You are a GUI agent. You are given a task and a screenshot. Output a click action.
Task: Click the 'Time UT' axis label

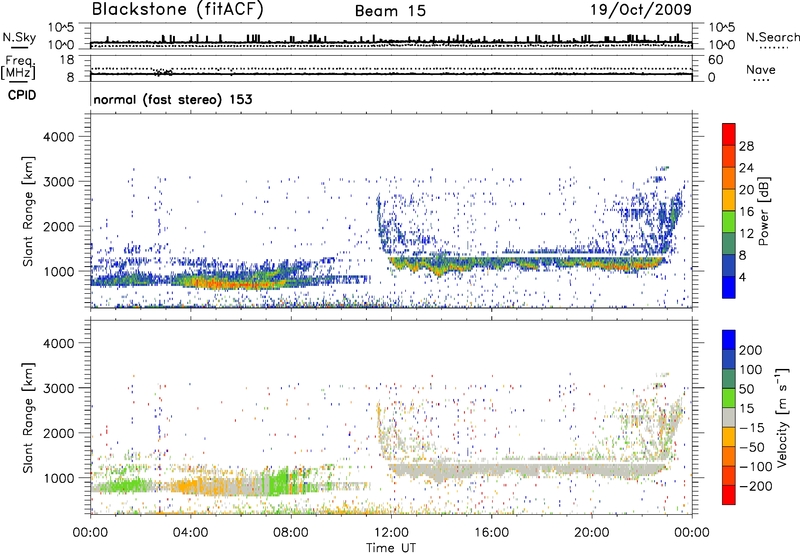(x=391, y=548)
